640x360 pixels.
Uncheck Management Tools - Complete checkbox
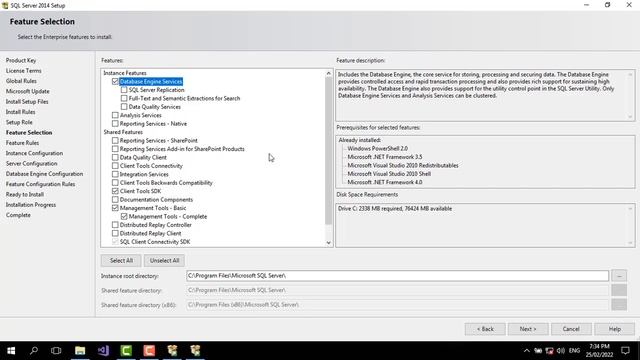tap(124, 216)
